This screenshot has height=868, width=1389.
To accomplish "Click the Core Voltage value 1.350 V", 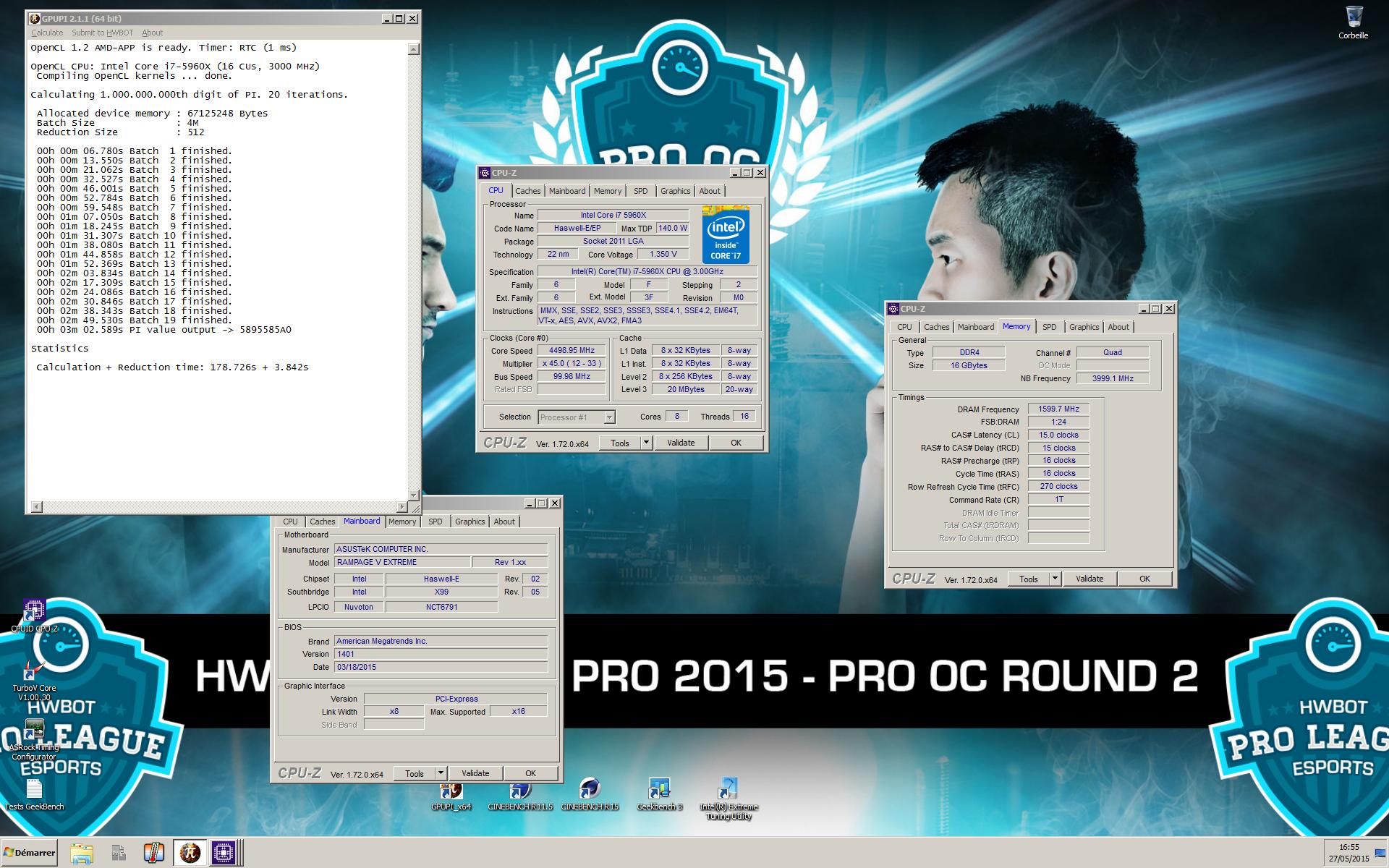I will click(x=663, y=254).
